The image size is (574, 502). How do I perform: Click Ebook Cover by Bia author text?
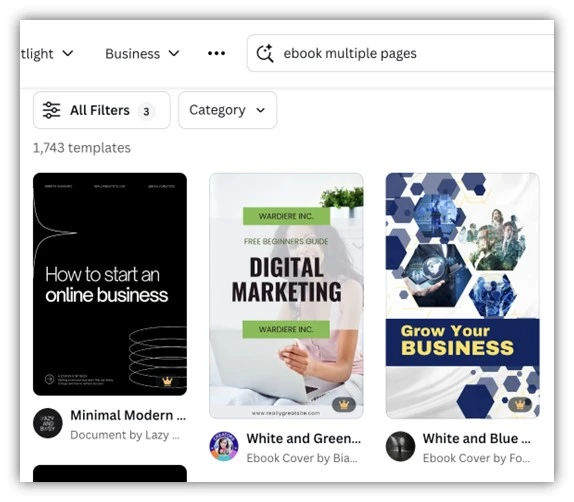pyautogui.click(x=302, y=458)
